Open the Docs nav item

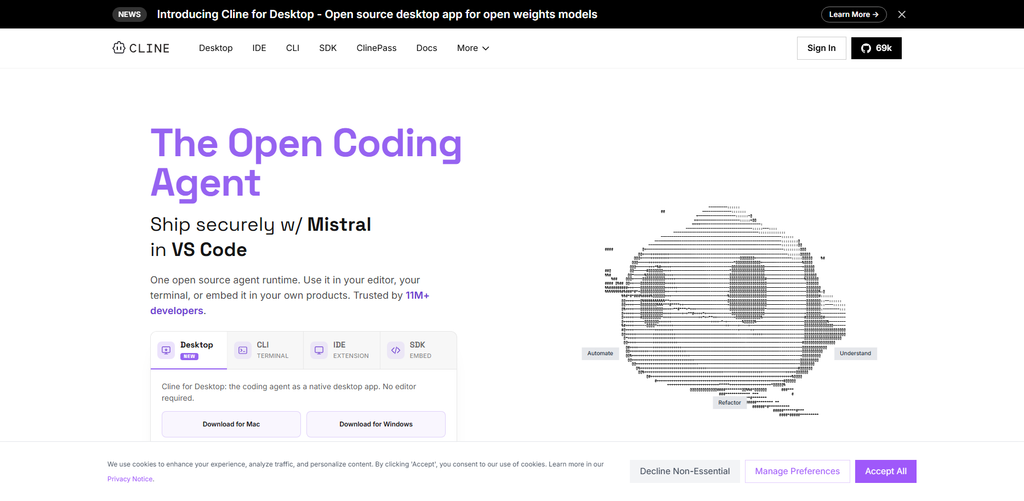(426, 48)
